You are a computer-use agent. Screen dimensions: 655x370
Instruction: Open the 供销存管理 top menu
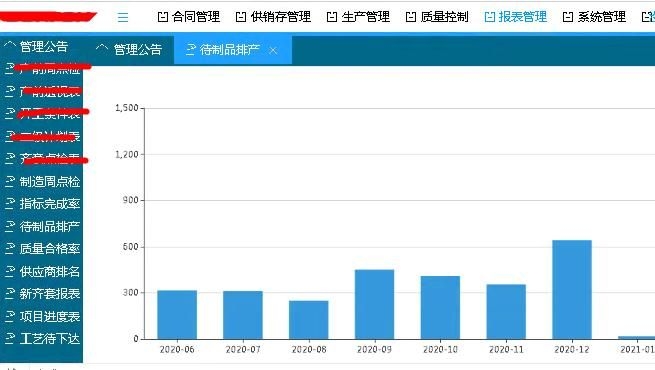(x=273, y=17)
